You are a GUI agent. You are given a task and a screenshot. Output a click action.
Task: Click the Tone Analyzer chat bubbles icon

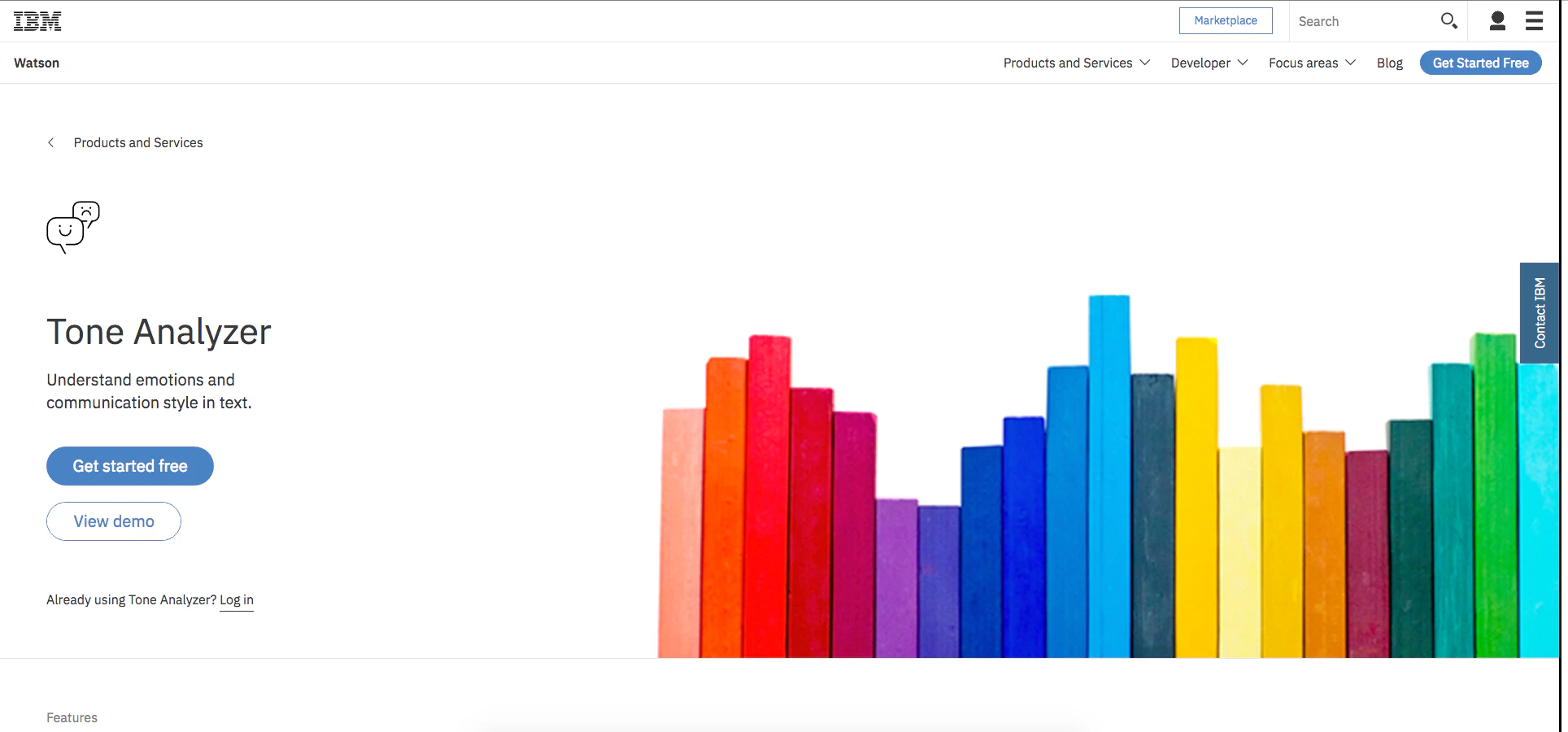coord(73,227)
